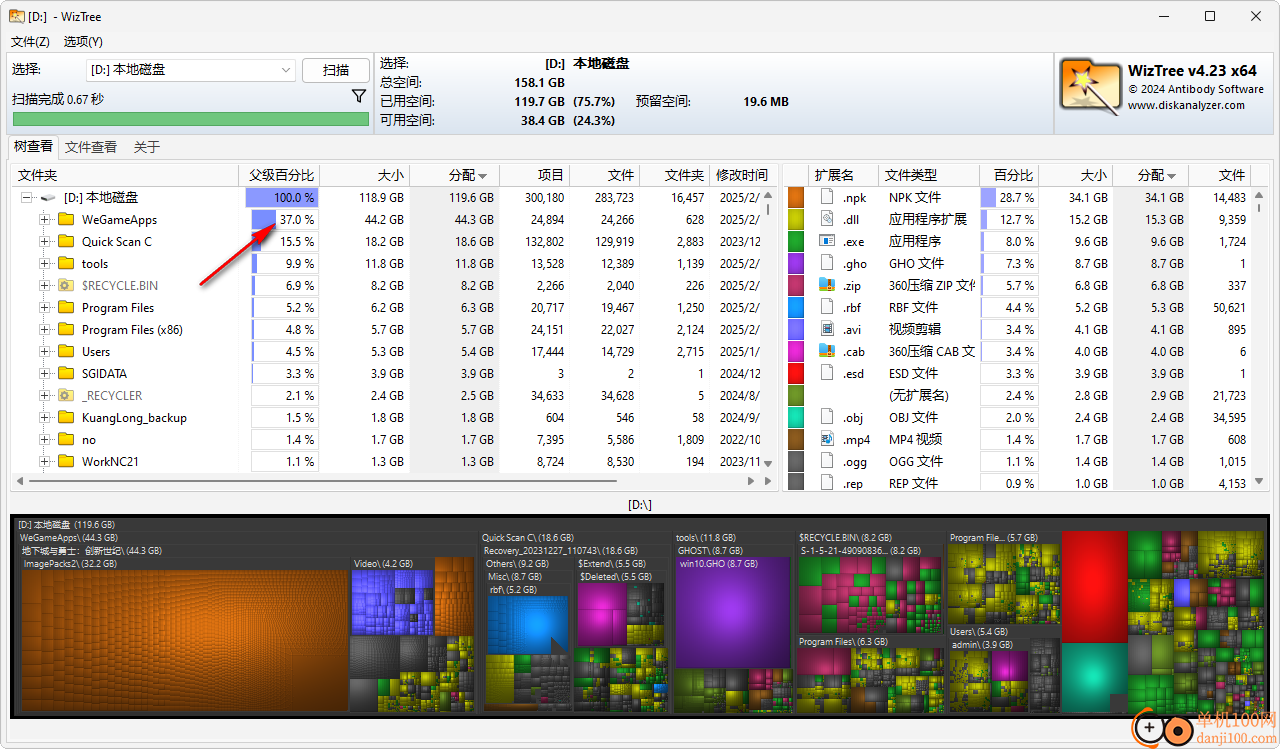Select the KuangLong_backup row text
This screenshot has height=749, width=1280.
pos(134,418)
